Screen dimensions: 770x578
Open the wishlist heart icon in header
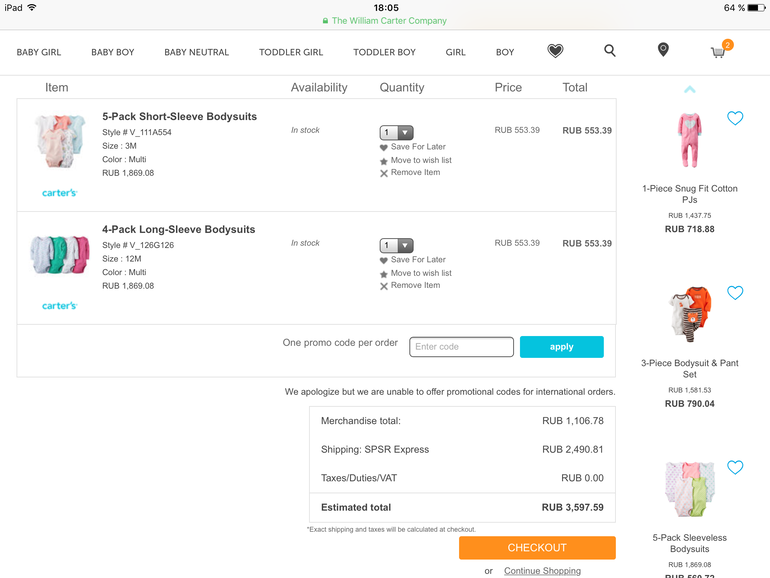555,51
